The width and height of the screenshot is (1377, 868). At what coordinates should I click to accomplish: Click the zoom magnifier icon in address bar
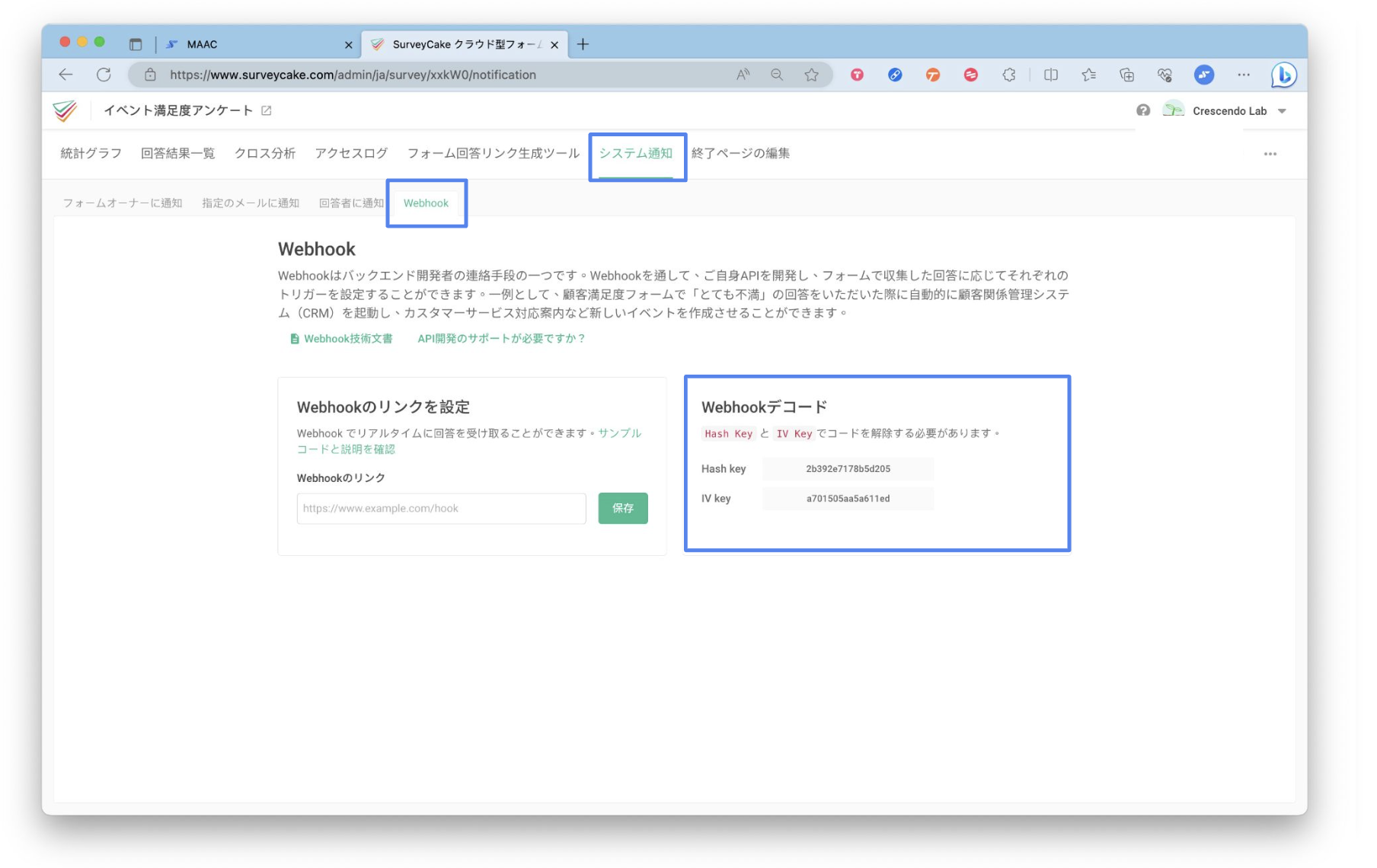776,75
